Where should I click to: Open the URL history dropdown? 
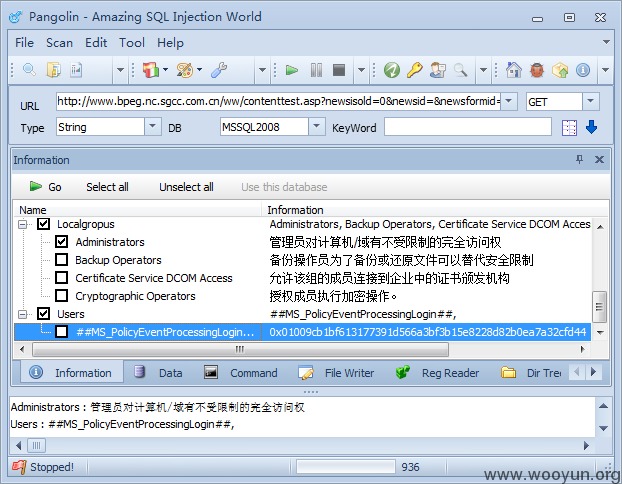[x=509, y=101]
